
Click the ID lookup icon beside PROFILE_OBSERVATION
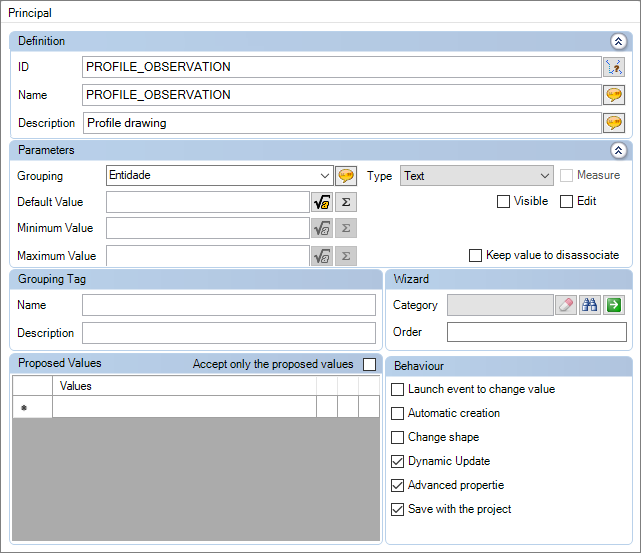614,67
